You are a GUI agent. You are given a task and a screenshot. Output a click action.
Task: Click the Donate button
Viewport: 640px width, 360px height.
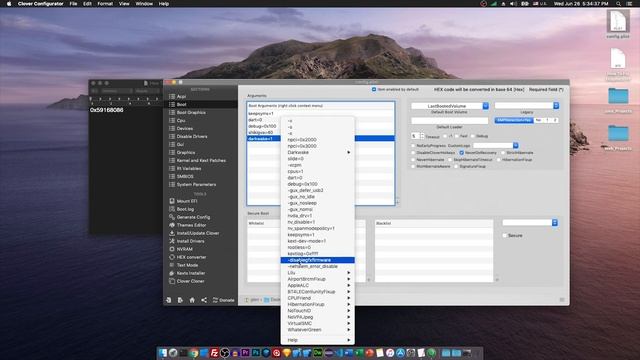tap(223, 300)
